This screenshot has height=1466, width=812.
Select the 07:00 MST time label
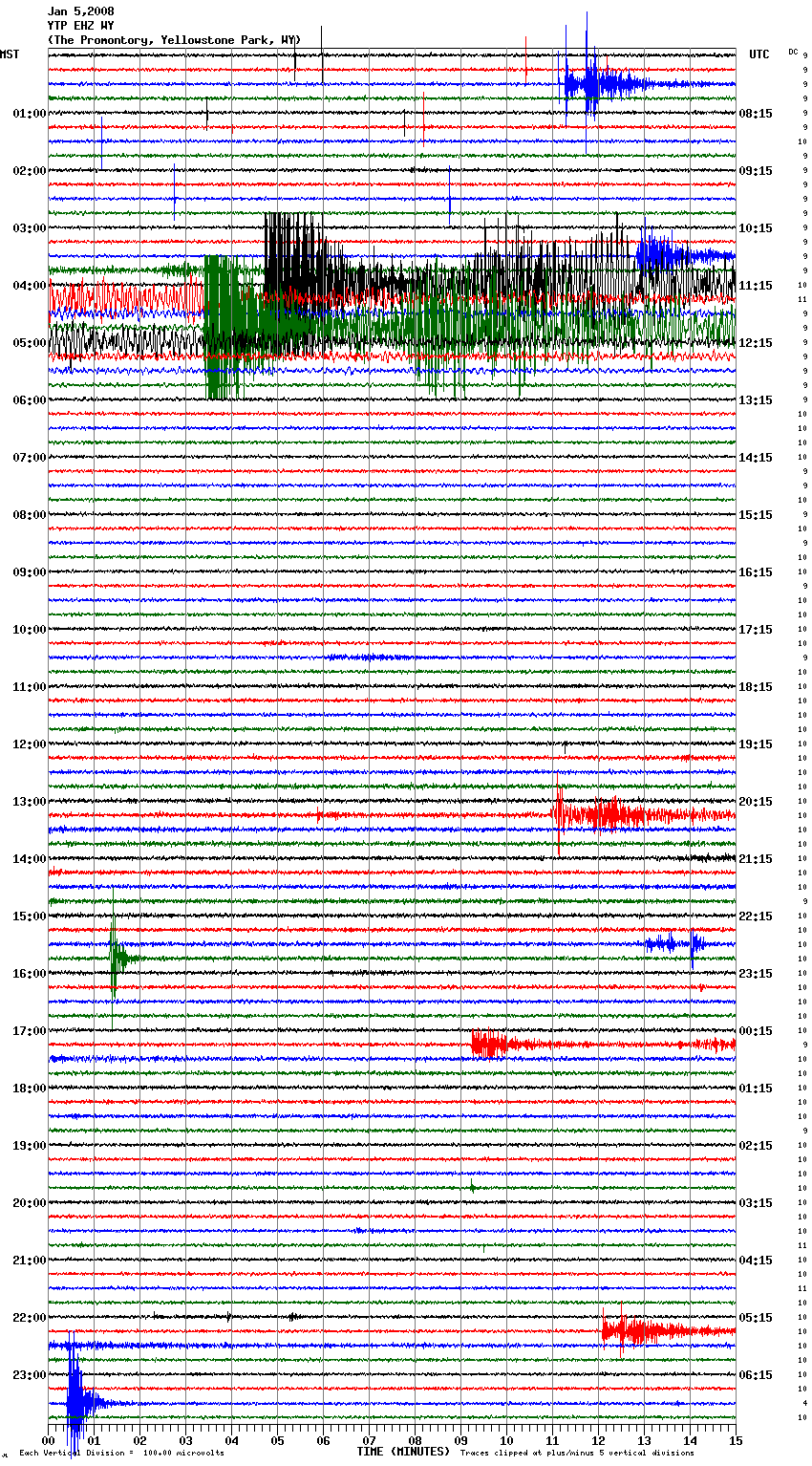30,458
